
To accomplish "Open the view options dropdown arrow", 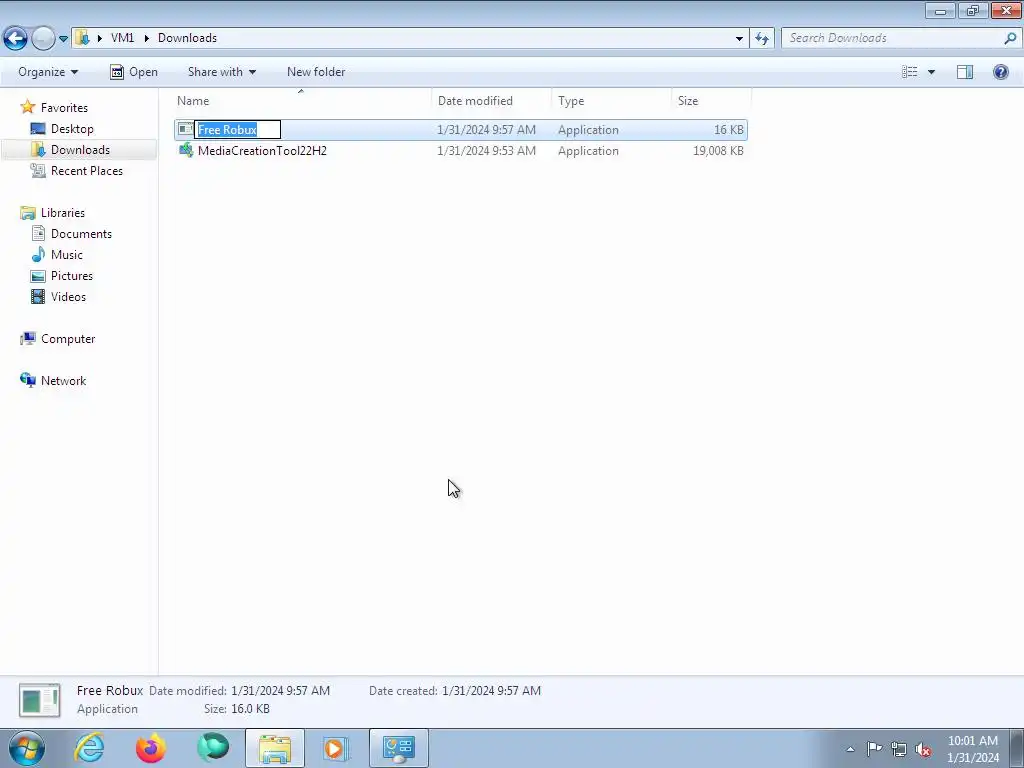I will tap(931, 72).
